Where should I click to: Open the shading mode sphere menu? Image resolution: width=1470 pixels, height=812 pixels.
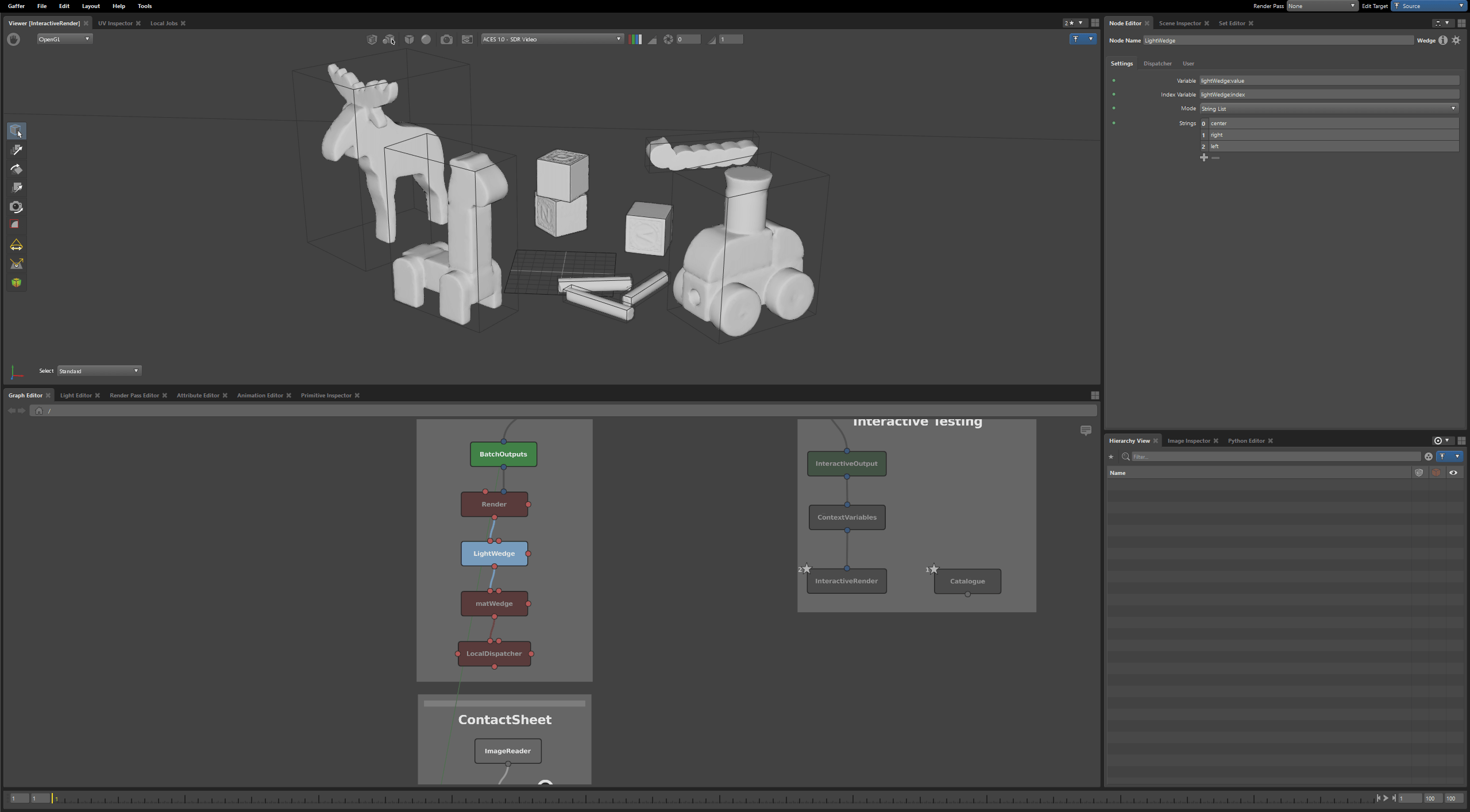tap(426, 39)
